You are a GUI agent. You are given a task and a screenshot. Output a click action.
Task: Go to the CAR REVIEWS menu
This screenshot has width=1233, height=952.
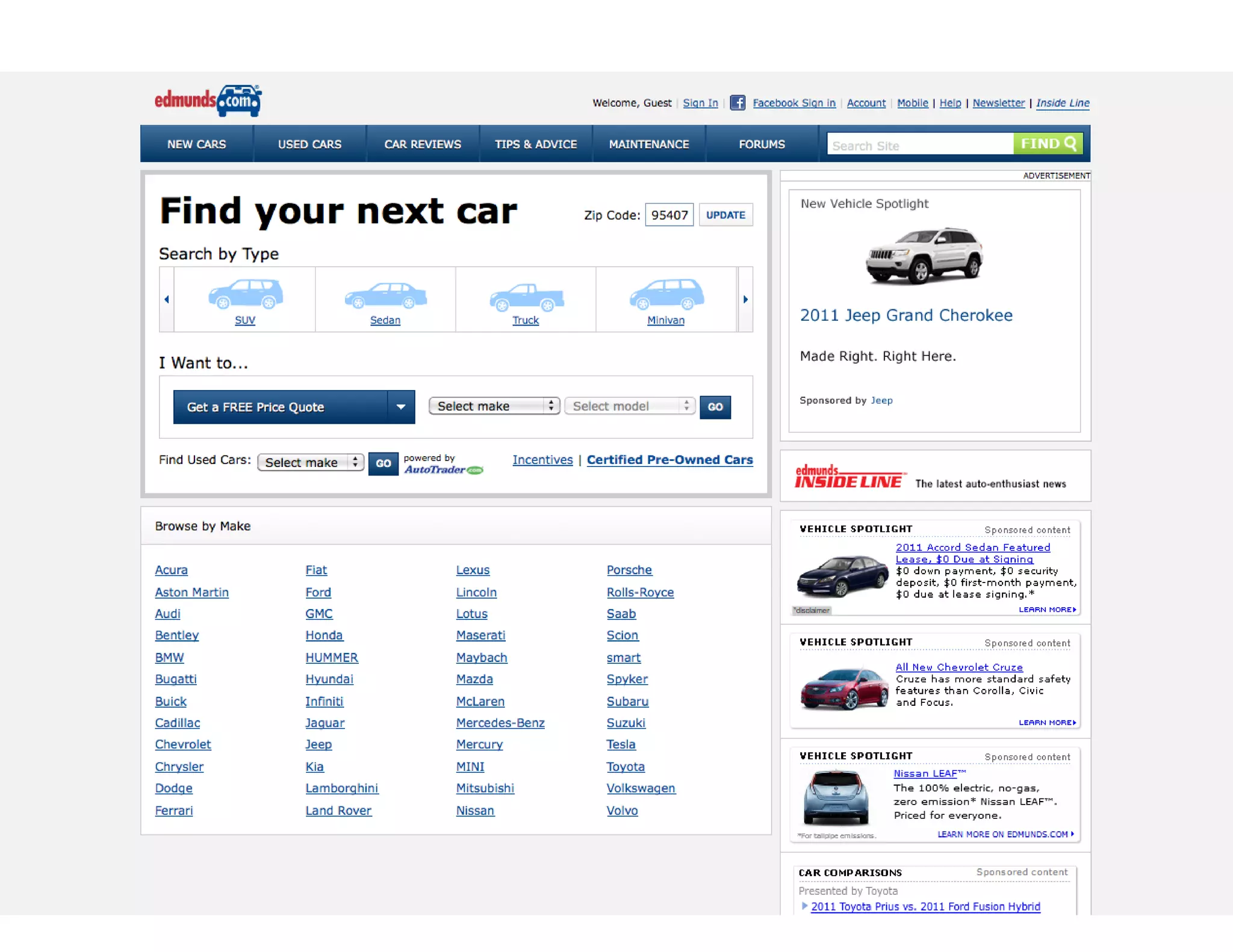tap(423, 144)
